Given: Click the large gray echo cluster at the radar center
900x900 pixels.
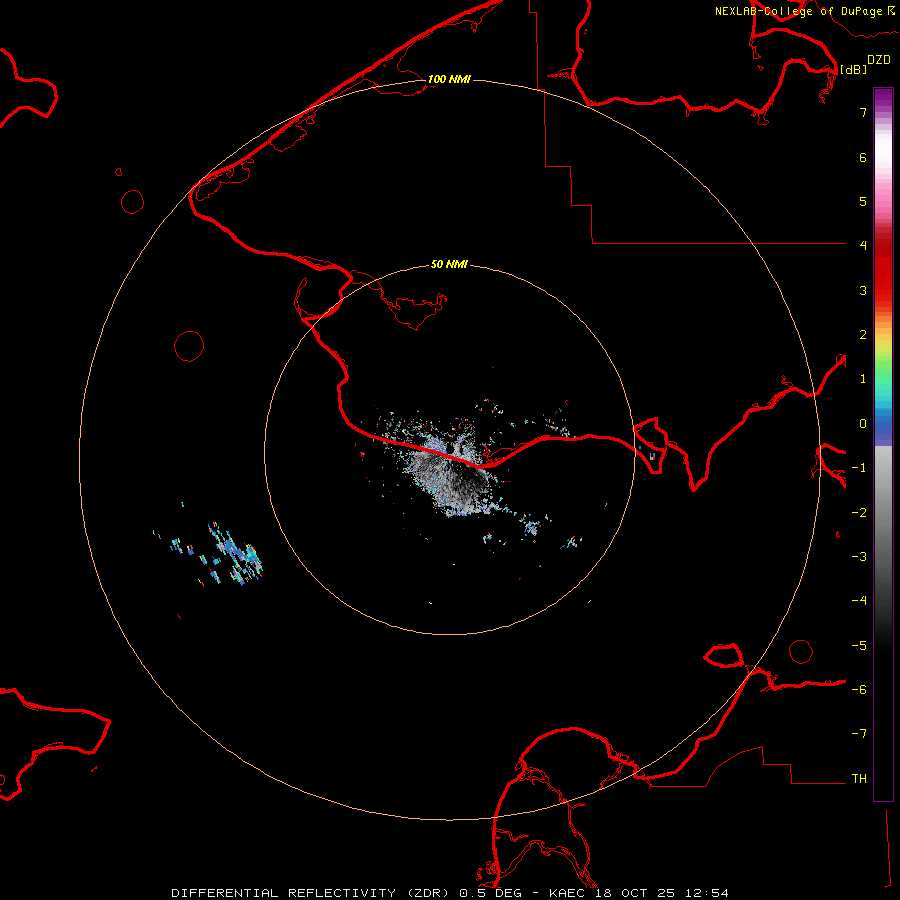Looking at the screenshot, I should click(451, 476).
